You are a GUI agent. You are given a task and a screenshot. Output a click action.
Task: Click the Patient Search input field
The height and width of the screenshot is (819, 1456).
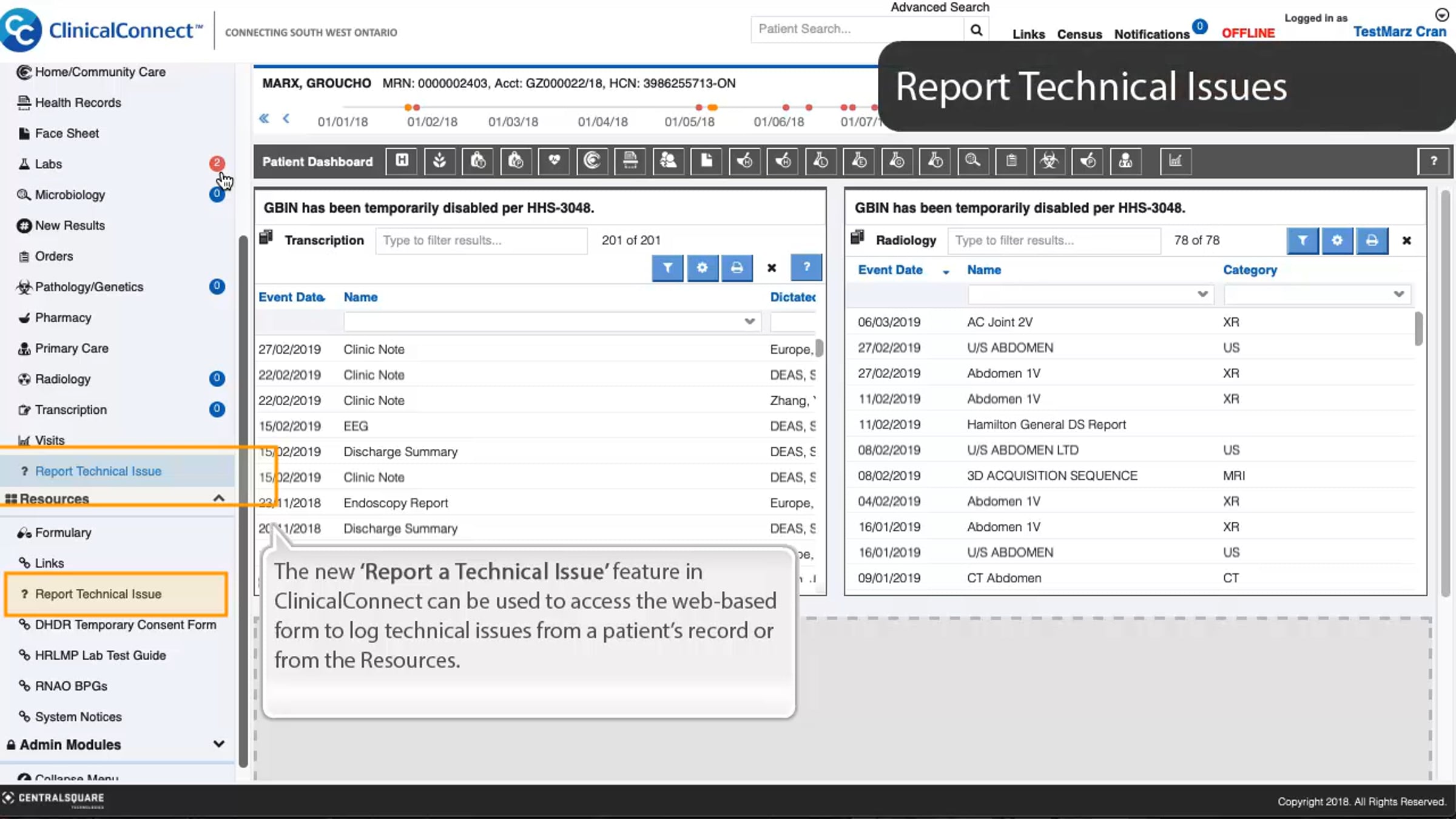coord(857,29)
